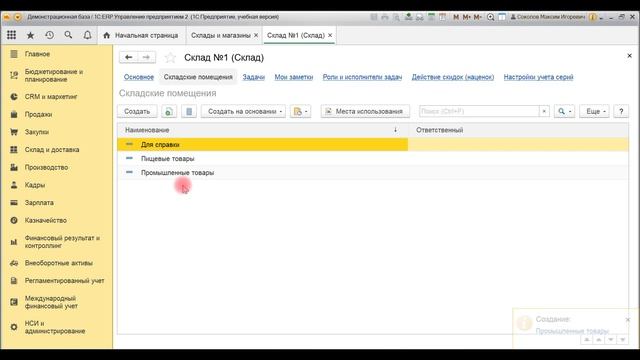Open the Мои заметки link

pos(293,77)
